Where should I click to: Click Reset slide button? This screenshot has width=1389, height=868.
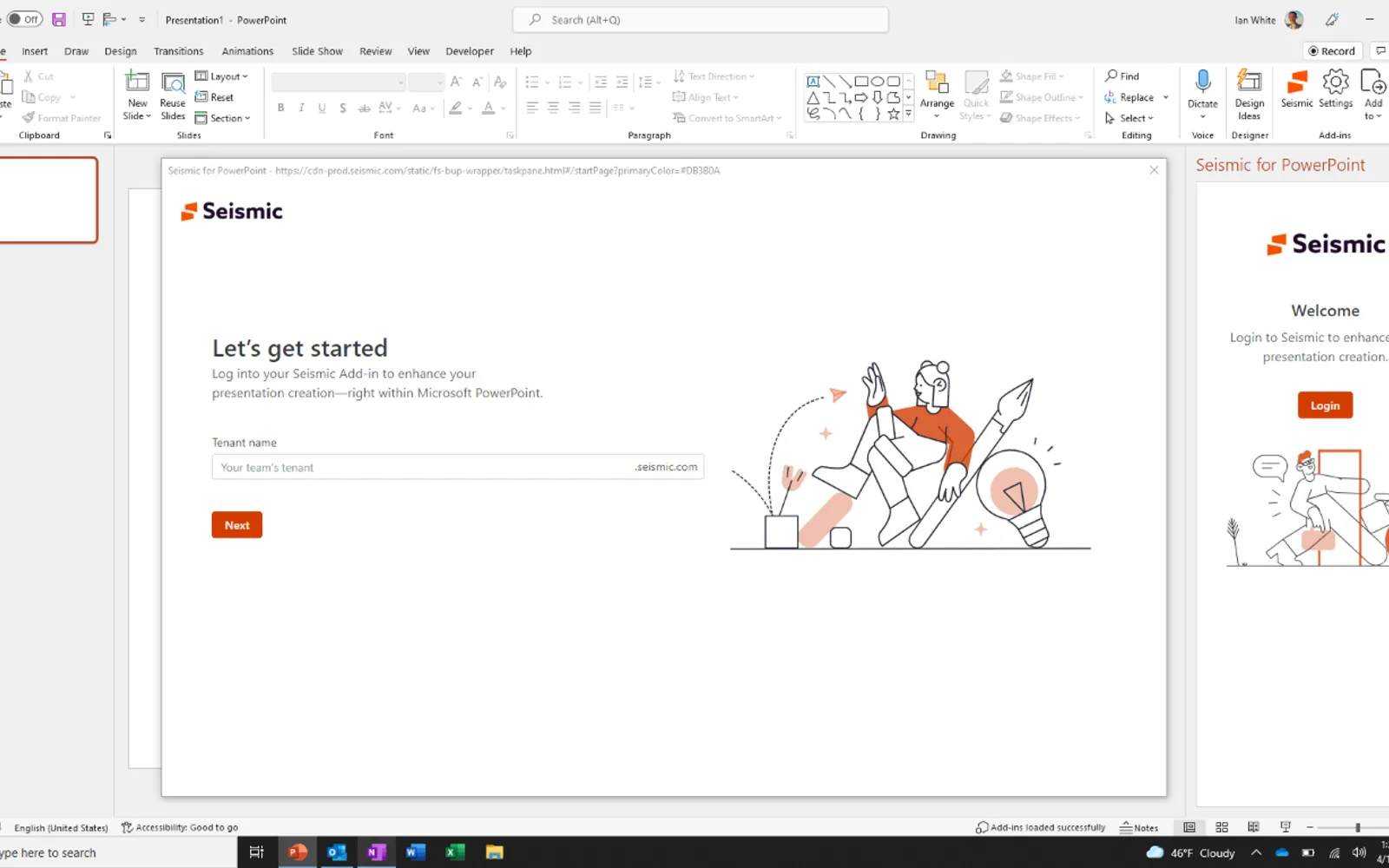(x=214, y=97)
